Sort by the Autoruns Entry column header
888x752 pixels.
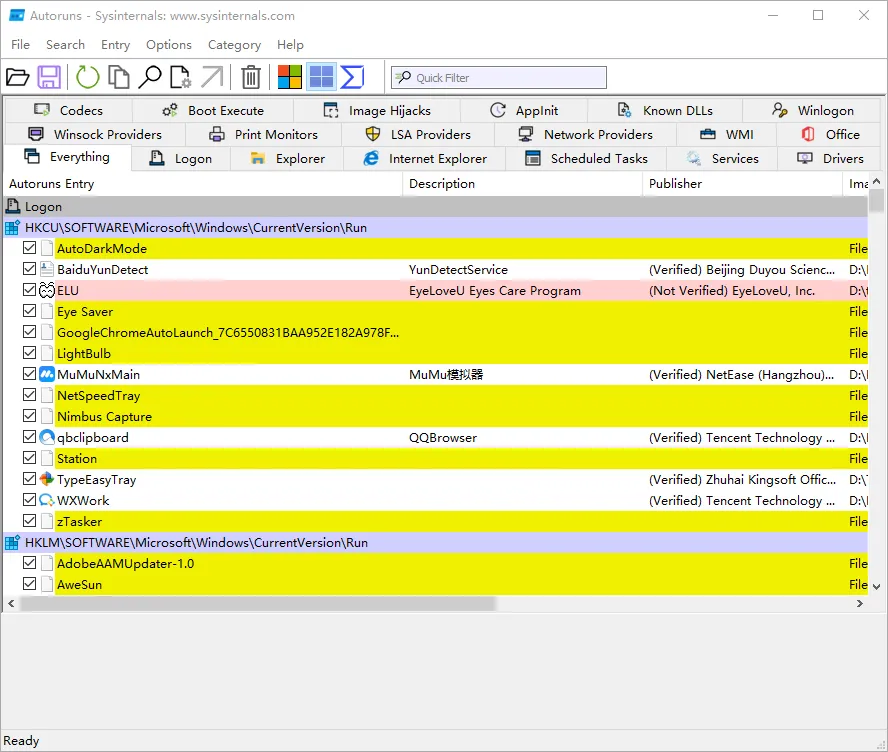pos(203,183)
